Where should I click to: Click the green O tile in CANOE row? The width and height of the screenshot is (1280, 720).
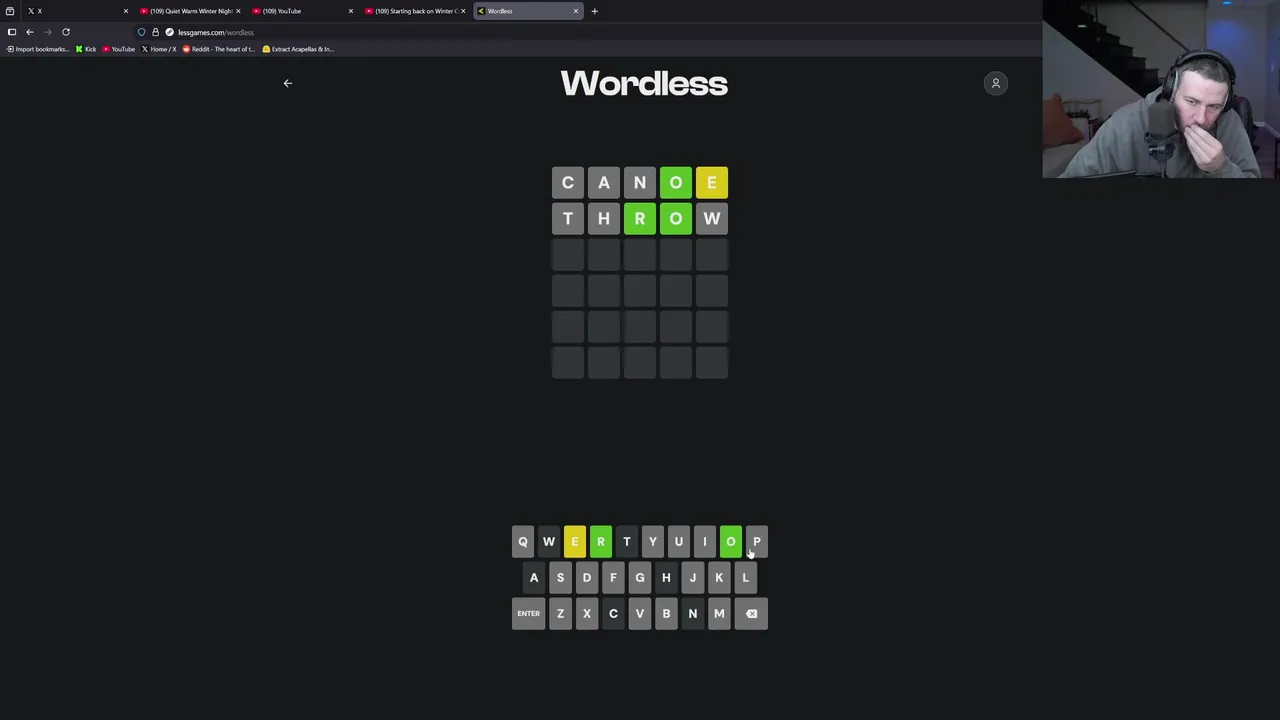pos(676,183)
